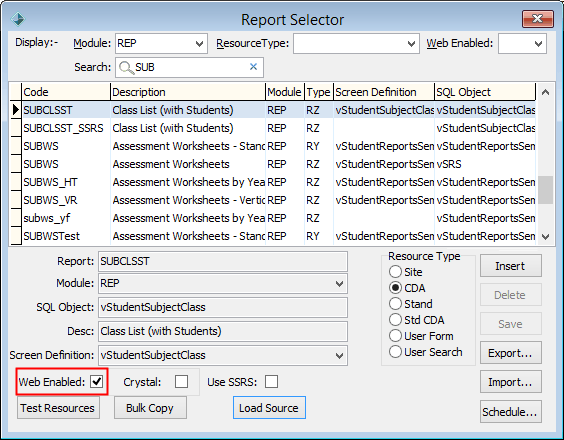This screenshot has width=564, height=440.
Task: Expand the Screen Definition dropdown
Action: tap(339, 355)
